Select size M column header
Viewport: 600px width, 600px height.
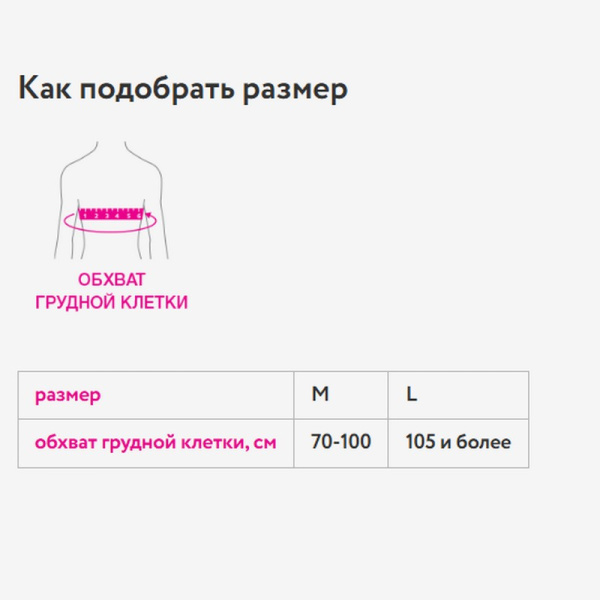pos(341,395)
